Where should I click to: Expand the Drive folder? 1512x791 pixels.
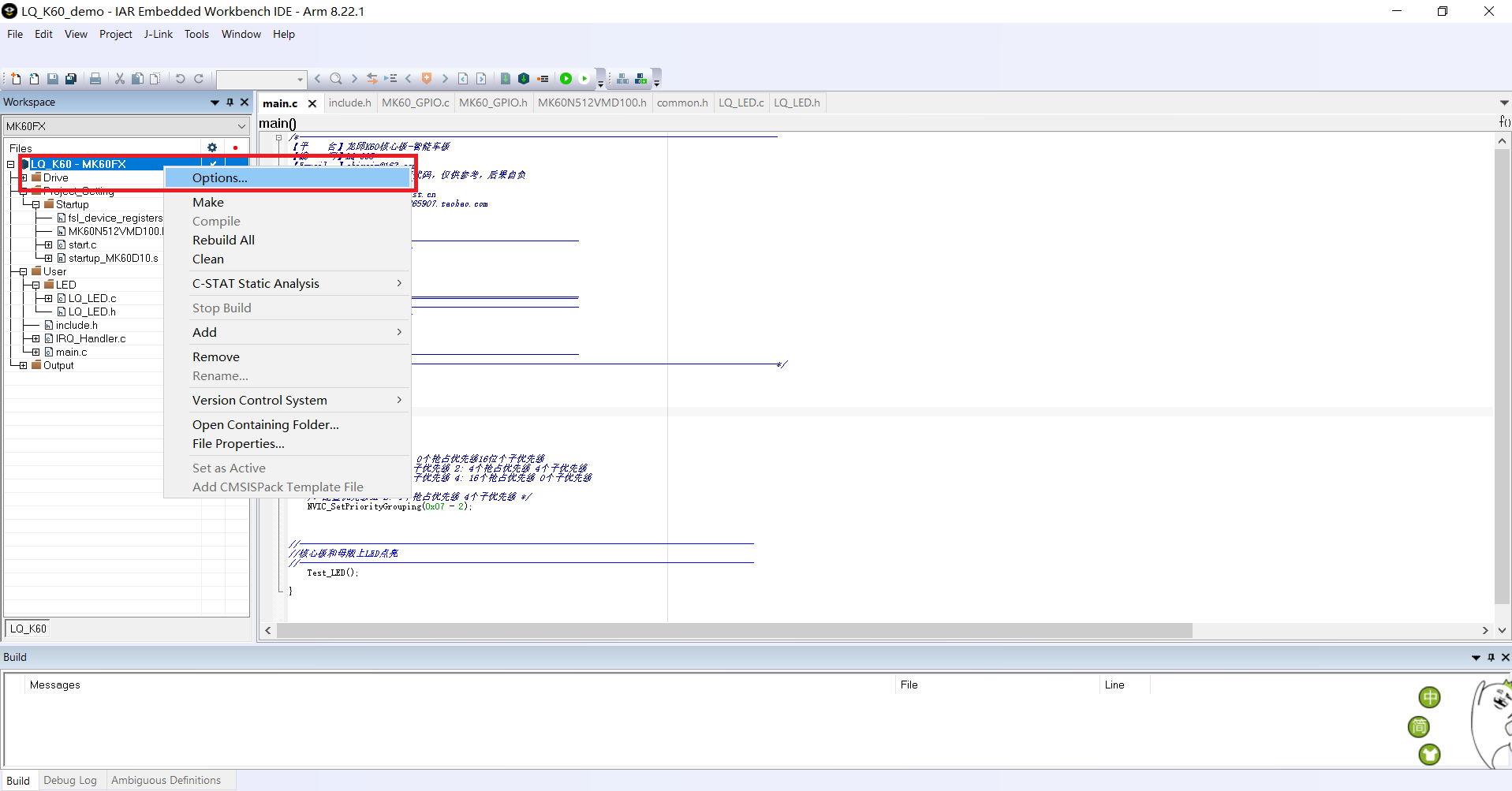coord(24,177)
